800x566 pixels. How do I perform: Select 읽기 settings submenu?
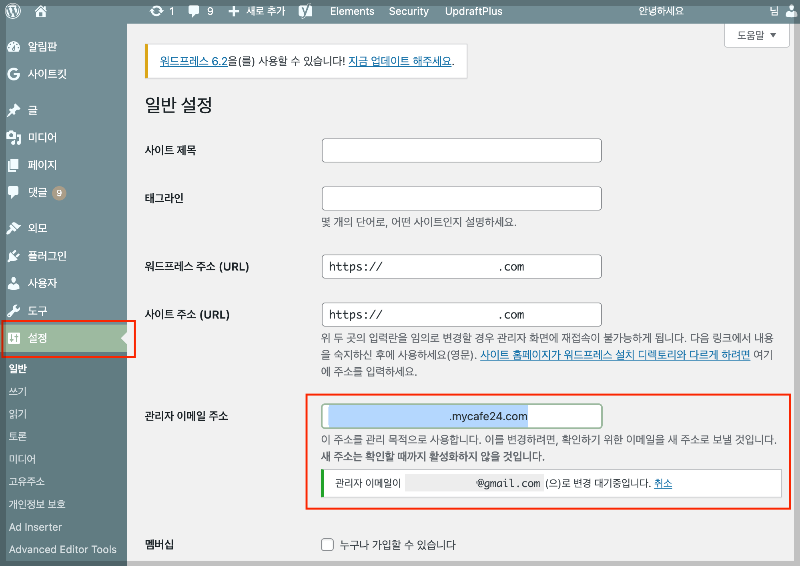18,414
